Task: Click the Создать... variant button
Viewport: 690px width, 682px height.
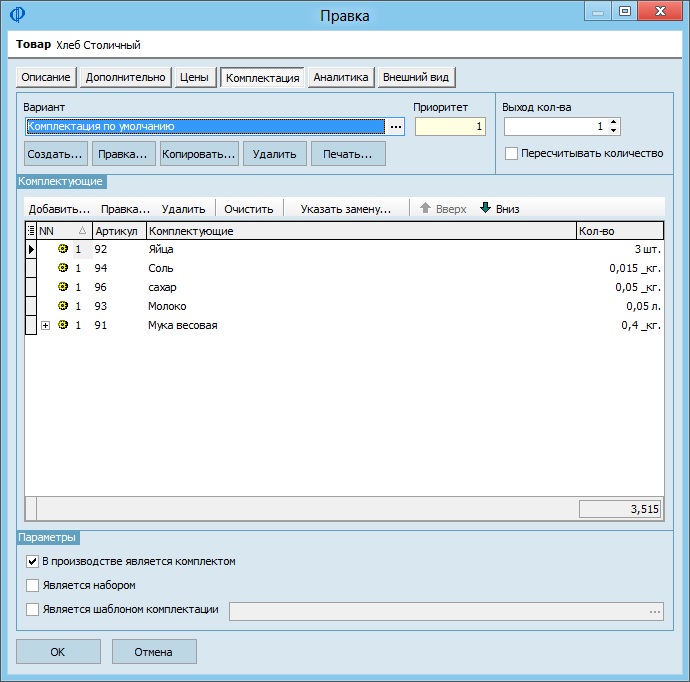Action: tap(55, 154)
